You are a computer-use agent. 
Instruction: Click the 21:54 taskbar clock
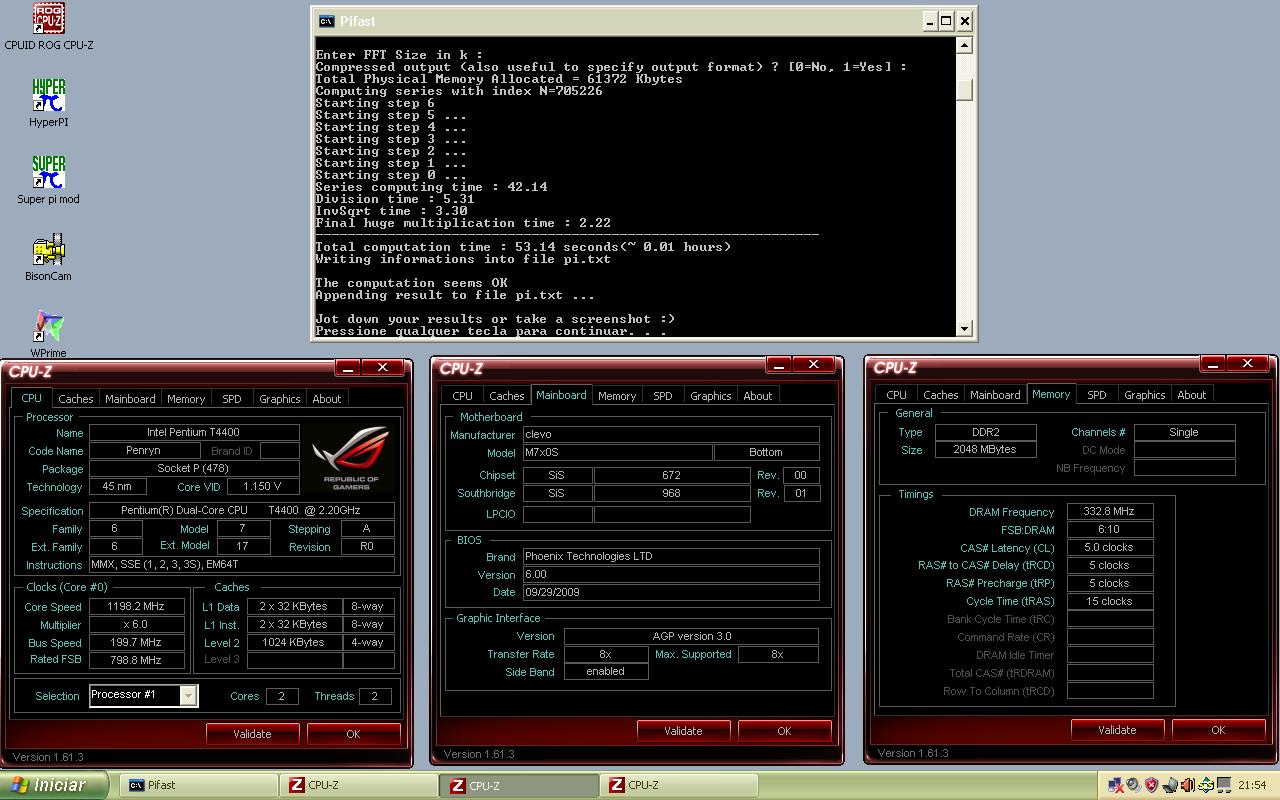[x=1252, y=785]
